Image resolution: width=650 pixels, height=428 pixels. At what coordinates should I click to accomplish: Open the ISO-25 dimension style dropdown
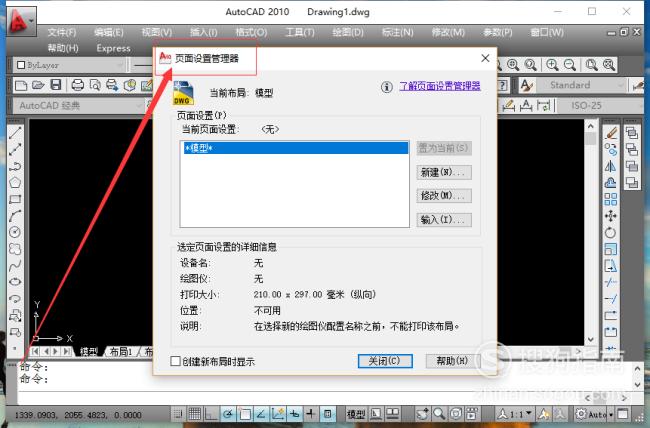(601, 106)
